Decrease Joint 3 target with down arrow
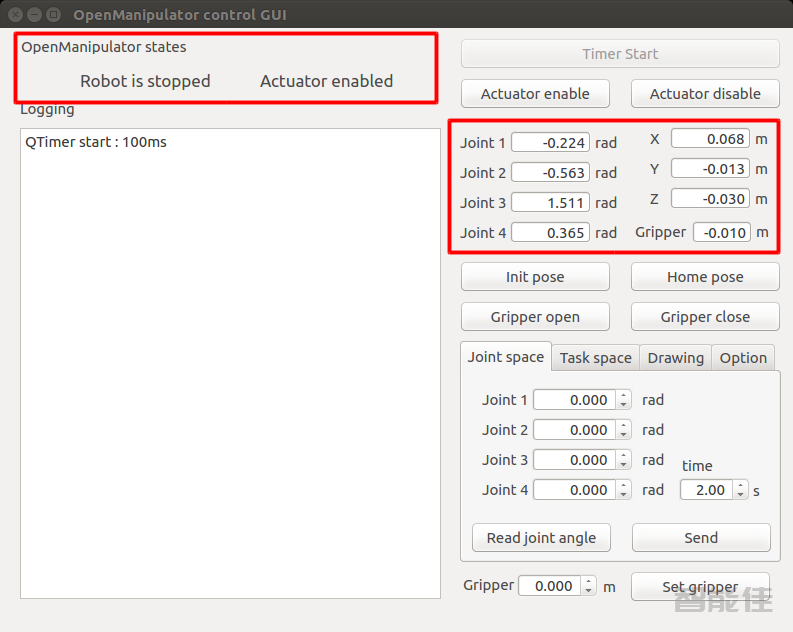This screenshot has width=793, height=632. coord(624,465)
